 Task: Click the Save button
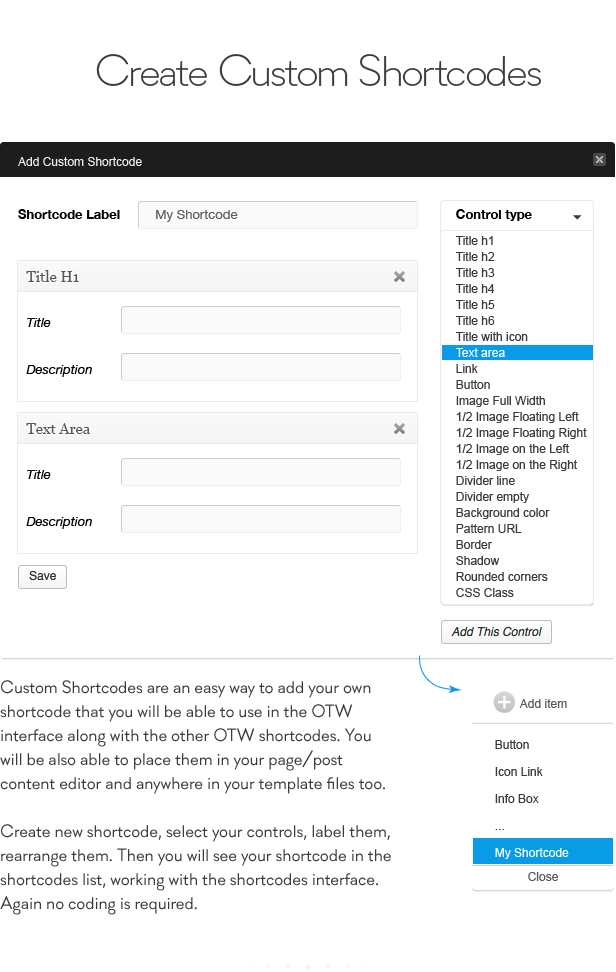coord(42,577)
